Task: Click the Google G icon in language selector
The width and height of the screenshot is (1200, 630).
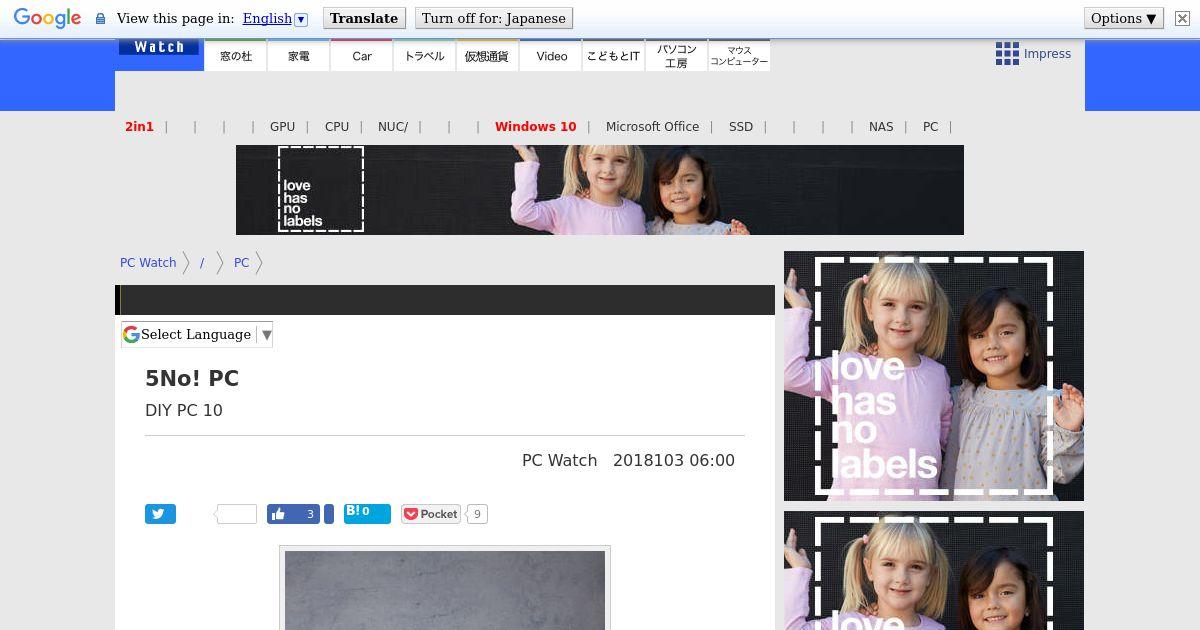Action: pos(131,335)
